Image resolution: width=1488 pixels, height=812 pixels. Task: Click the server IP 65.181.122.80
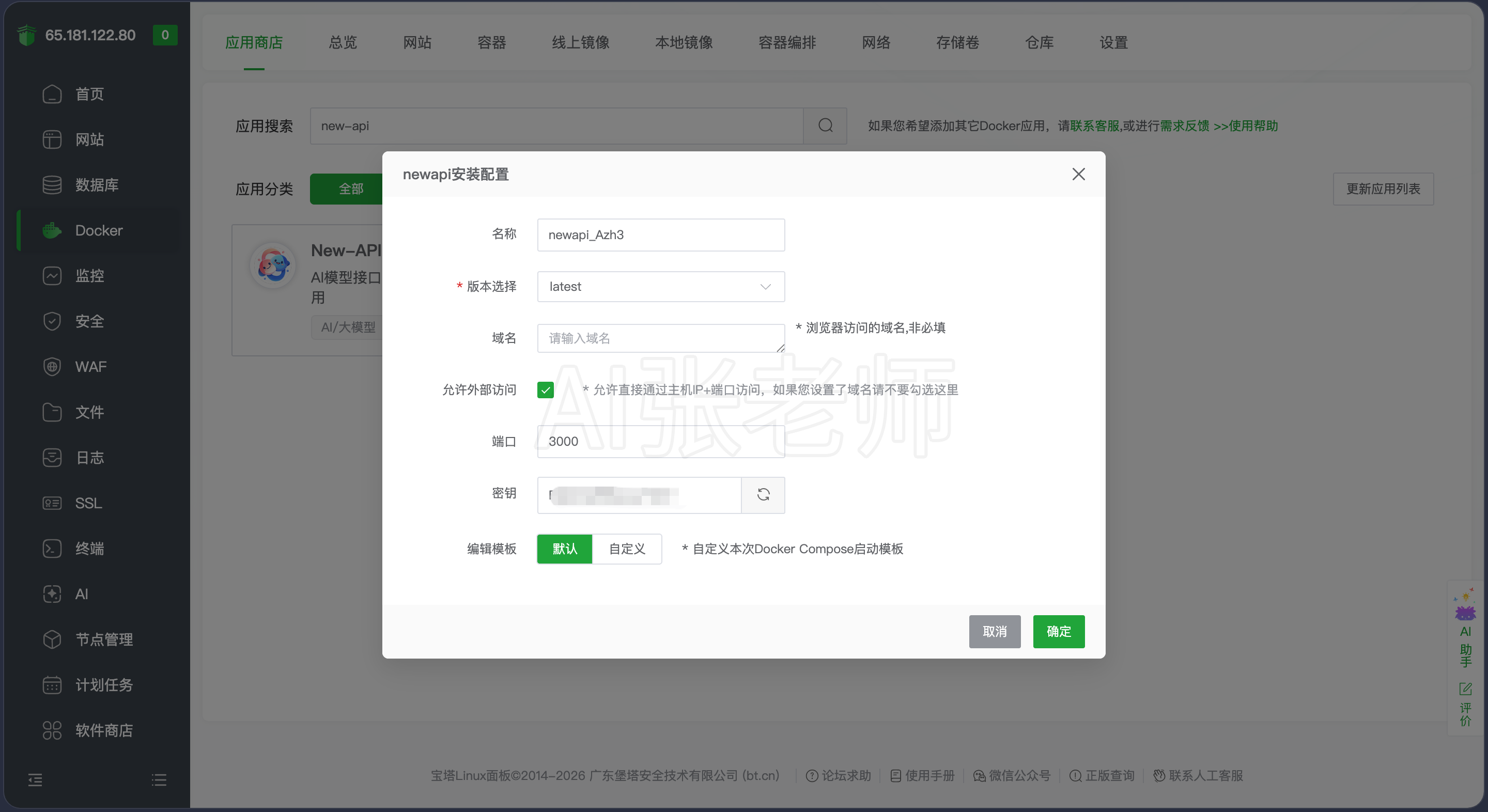pos(90,35)
